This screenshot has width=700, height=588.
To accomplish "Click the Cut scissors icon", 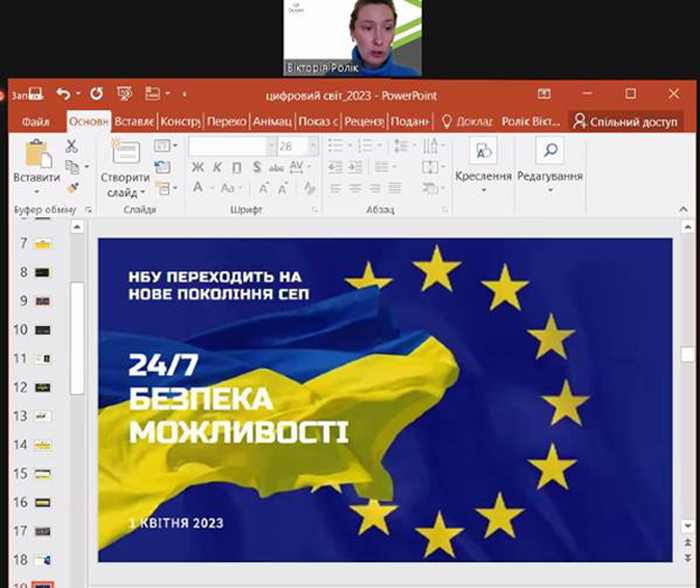I will tap(71, 146).
